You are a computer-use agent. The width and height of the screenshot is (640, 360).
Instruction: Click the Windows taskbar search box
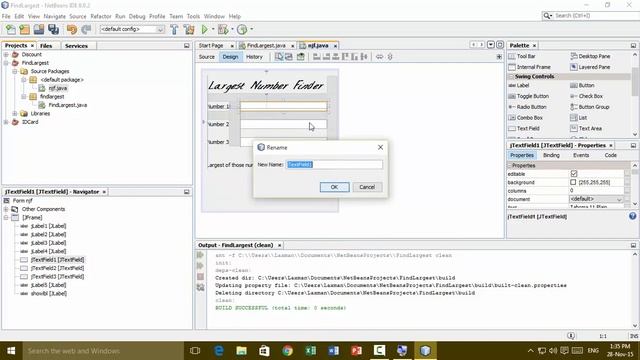coord(103,351)
